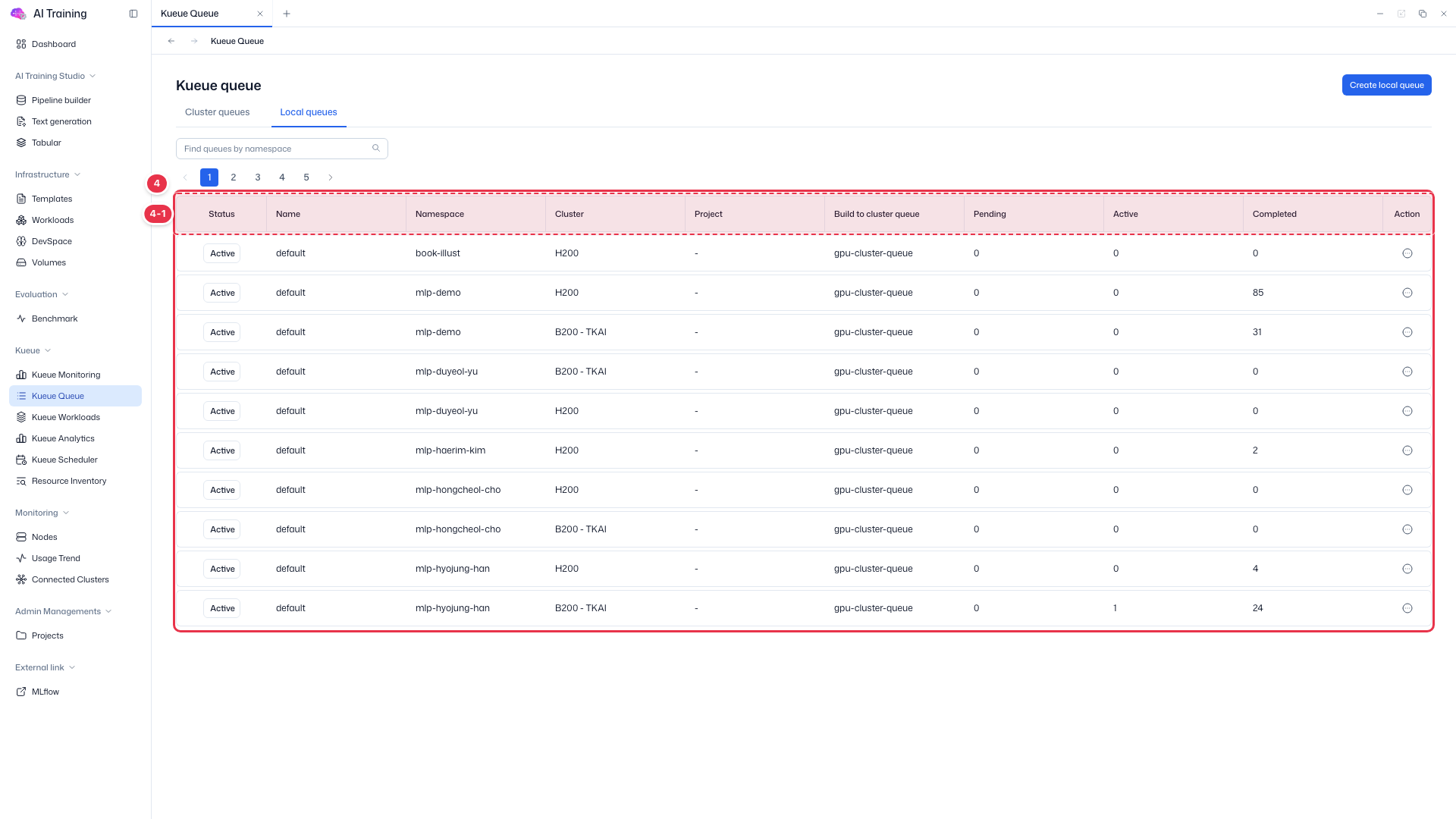Image resolution: width=1456 pixels, height=819 pixels.
Task: Click the search magnifier icon
Action: [375, 149]
